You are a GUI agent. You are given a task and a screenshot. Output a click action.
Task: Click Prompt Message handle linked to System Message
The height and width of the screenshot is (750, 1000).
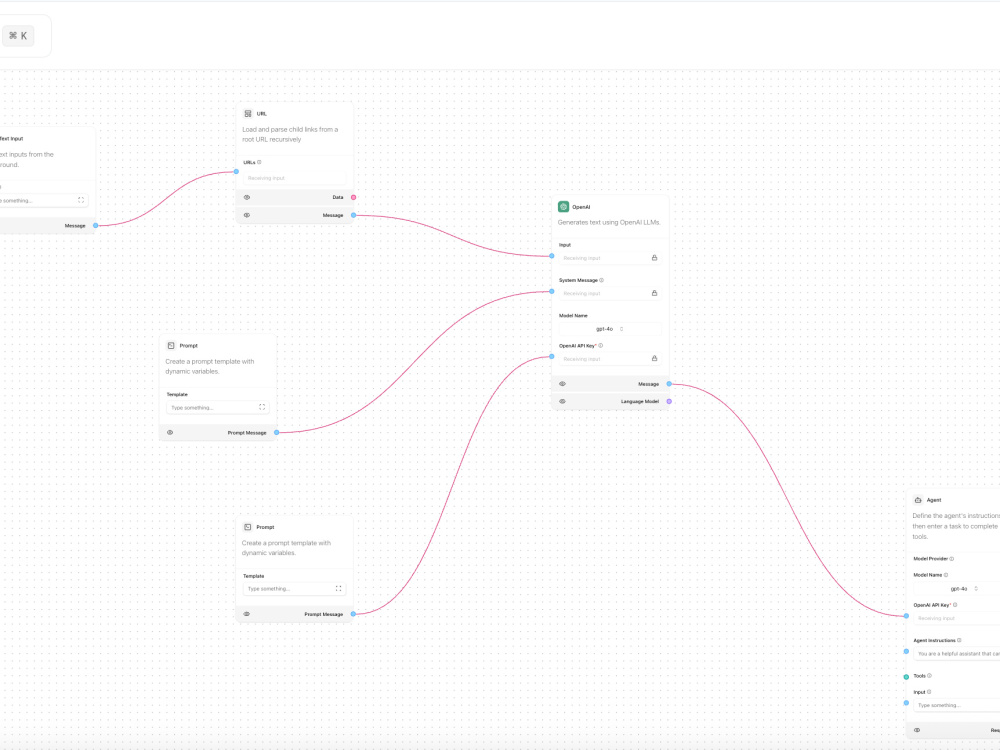coord(276,432)
